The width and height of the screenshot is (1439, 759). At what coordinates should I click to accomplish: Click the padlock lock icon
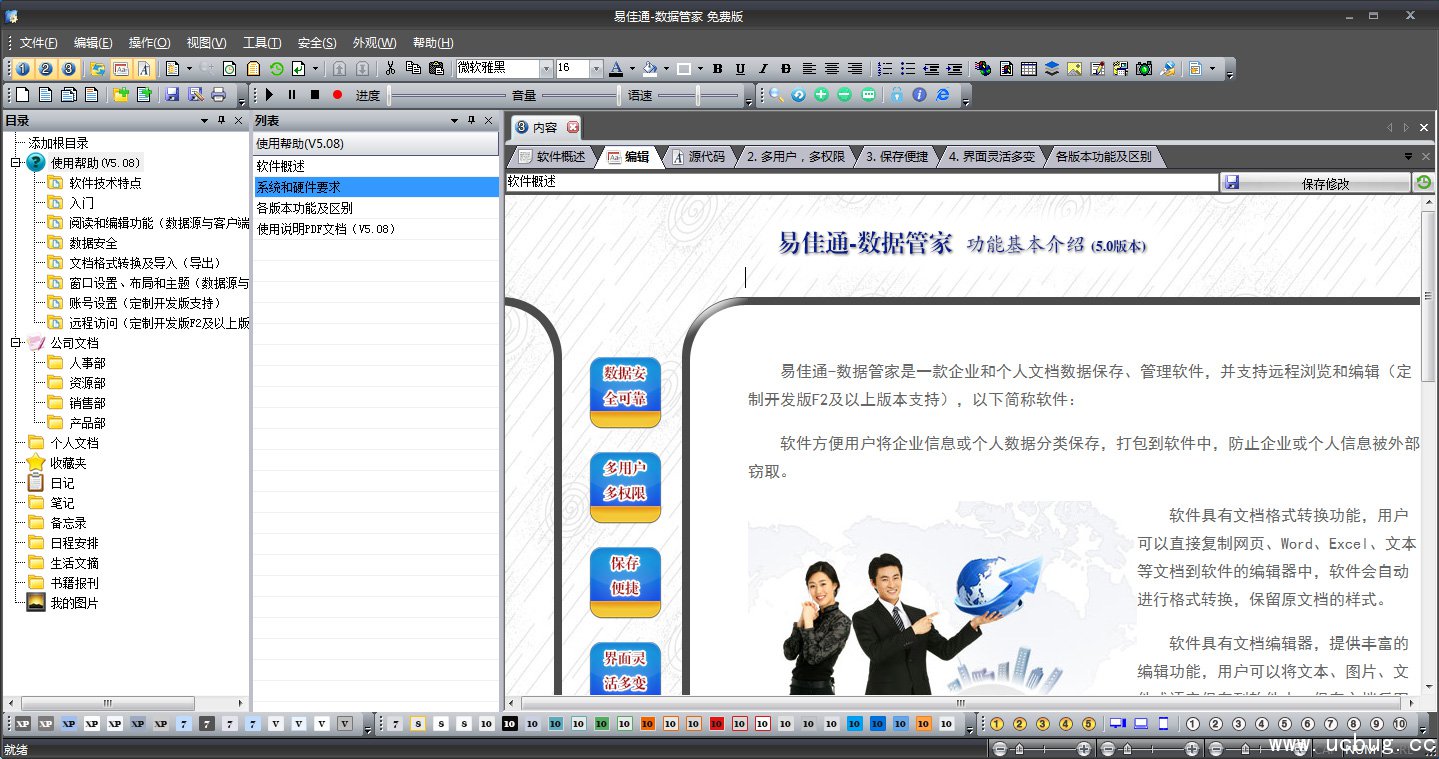coord(897,94)
